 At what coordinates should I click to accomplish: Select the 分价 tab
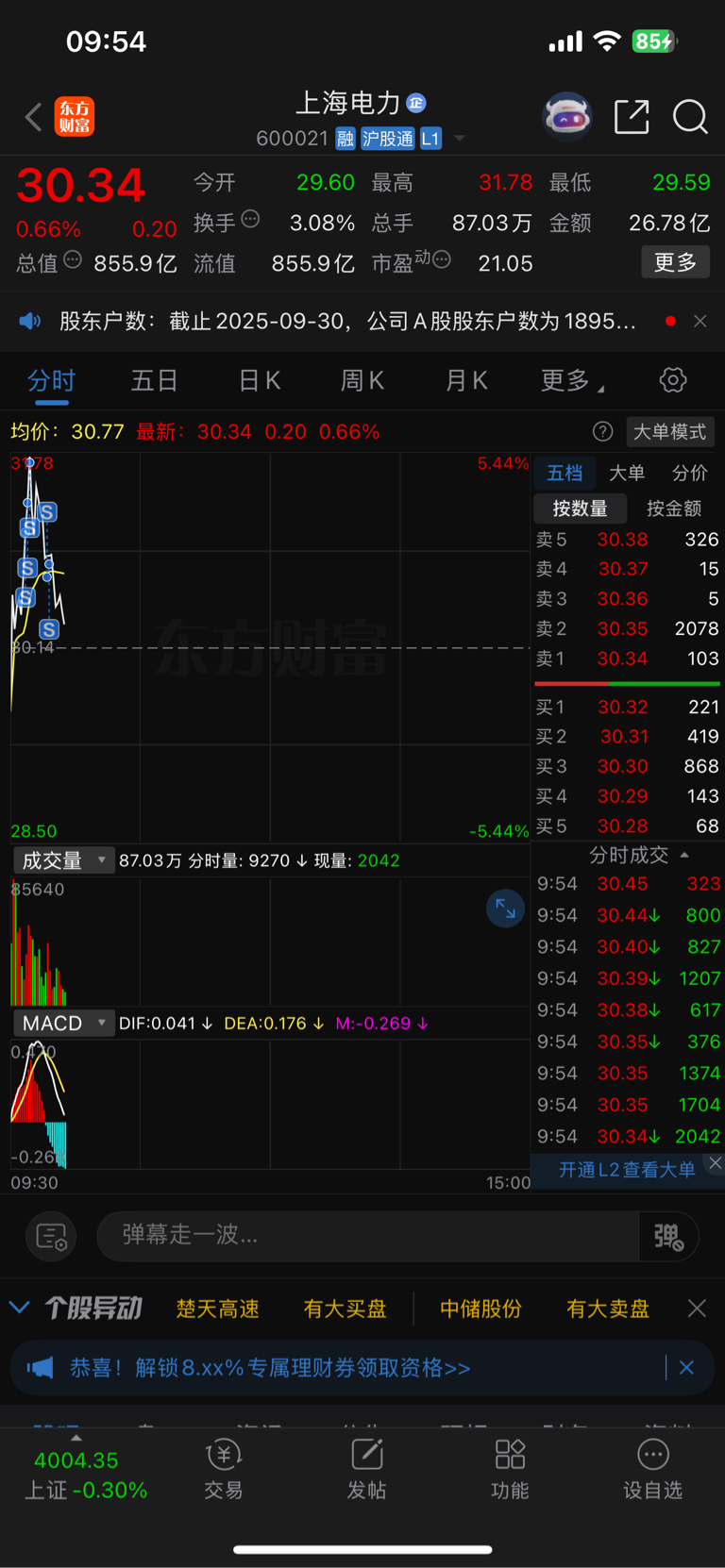[x=689, y=473]
